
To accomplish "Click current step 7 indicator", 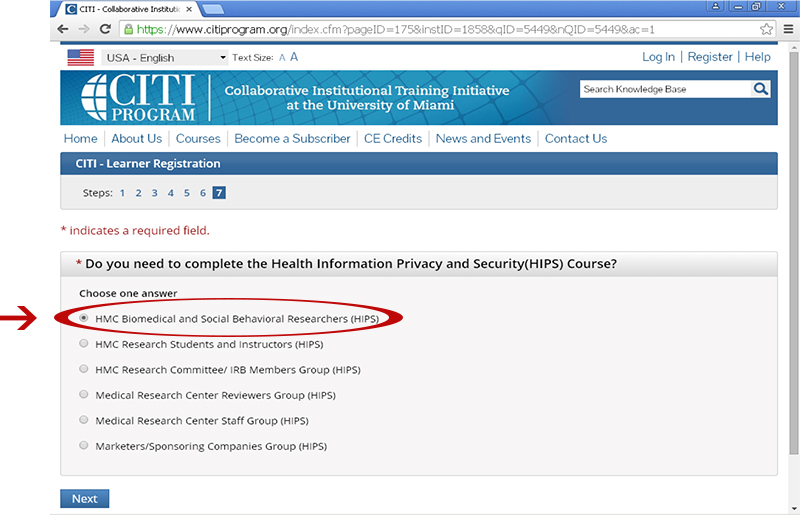I will click(x=219, y=193).
